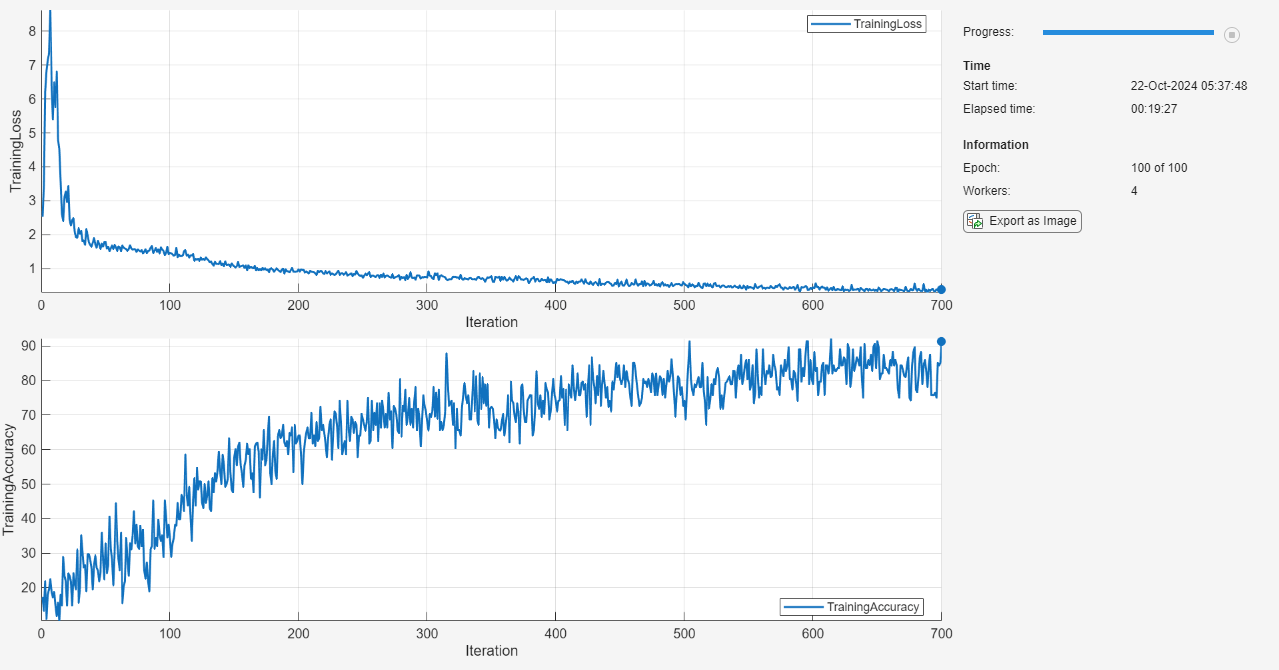
Task: Click the final data marker on loss plot
Action: (x=941, y=289)
